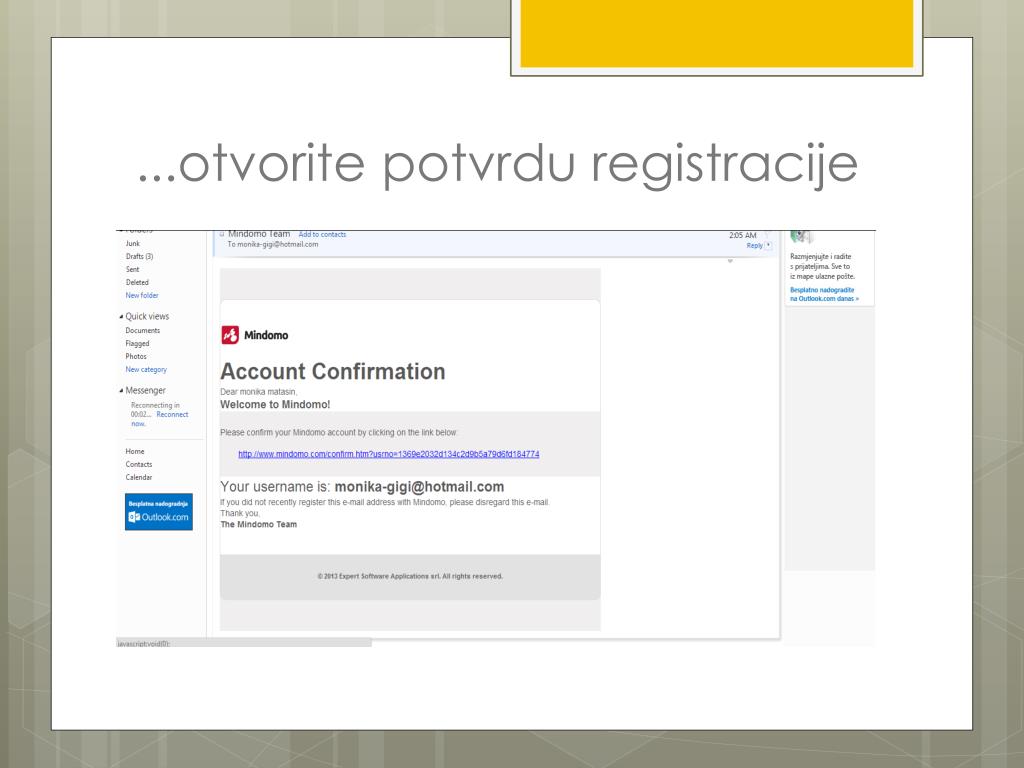Click the Outlook.com upgrade banner
This screenshot has width=1024, height=768.
[x=159, y=511]
